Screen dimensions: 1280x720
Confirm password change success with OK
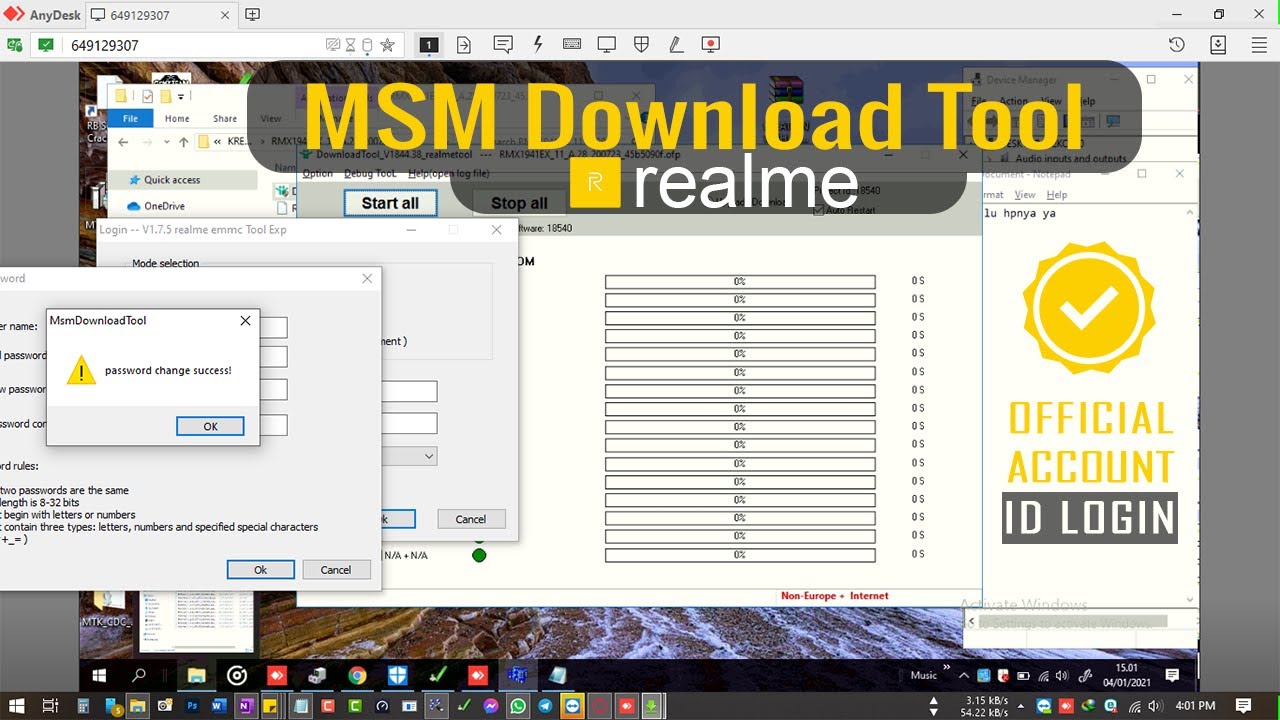click(210, 426)
